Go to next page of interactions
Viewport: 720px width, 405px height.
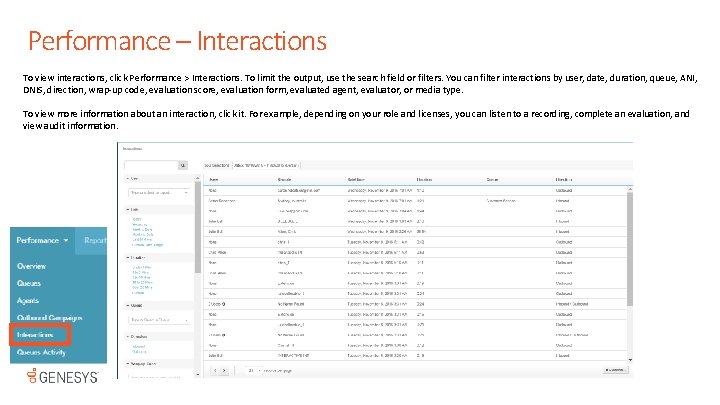[224, 371]
